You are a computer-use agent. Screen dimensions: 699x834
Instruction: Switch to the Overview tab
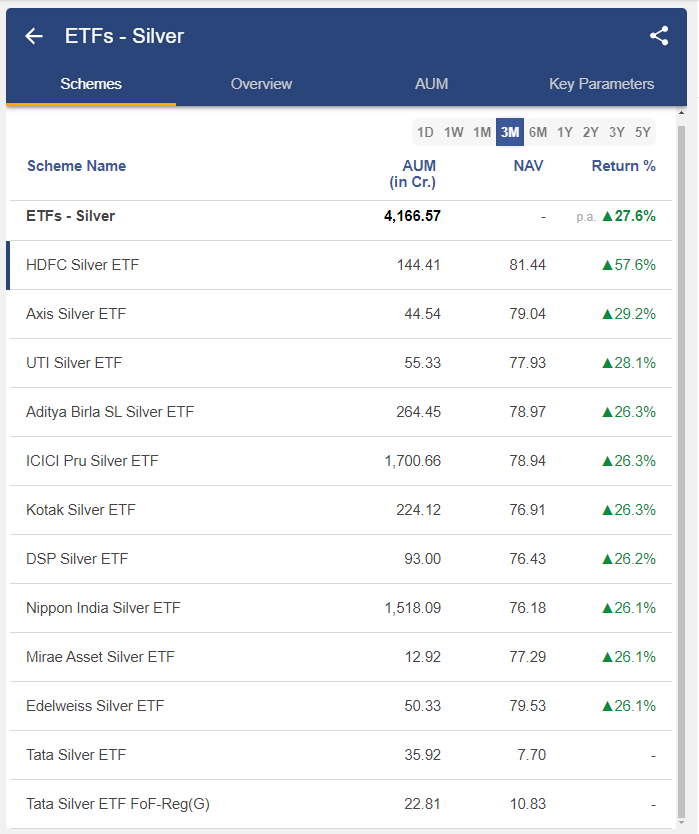(x=261, y=84)
